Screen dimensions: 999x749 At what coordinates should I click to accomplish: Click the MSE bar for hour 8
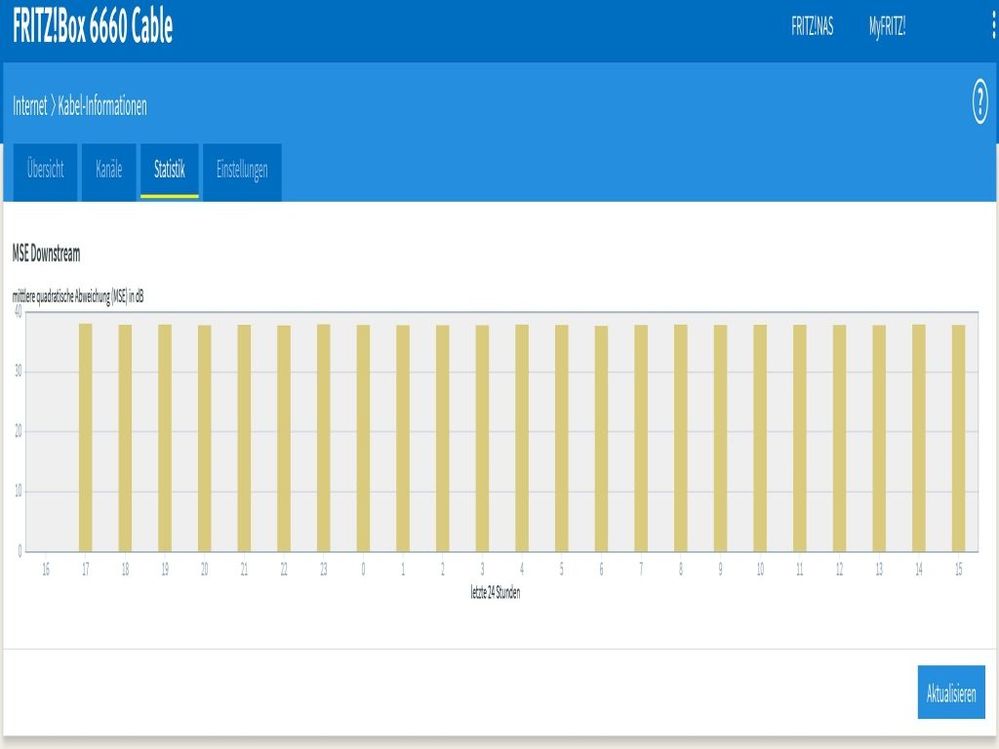pyautogui.click(x=680, y=438)
